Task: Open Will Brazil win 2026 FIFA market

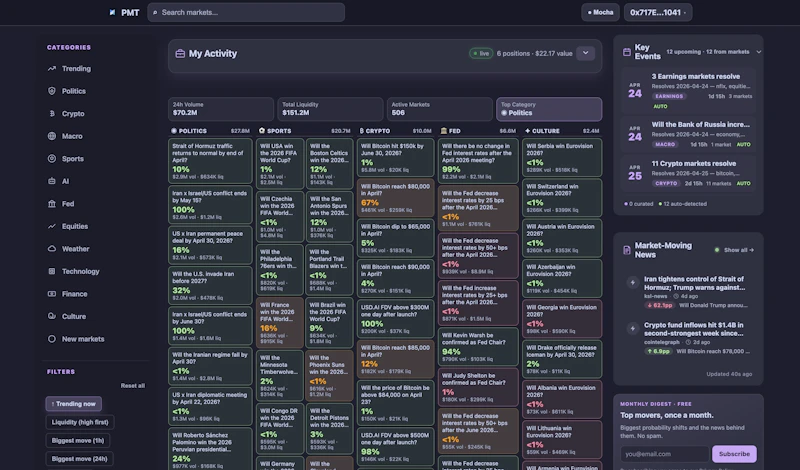Action: [x=329, y=323]
